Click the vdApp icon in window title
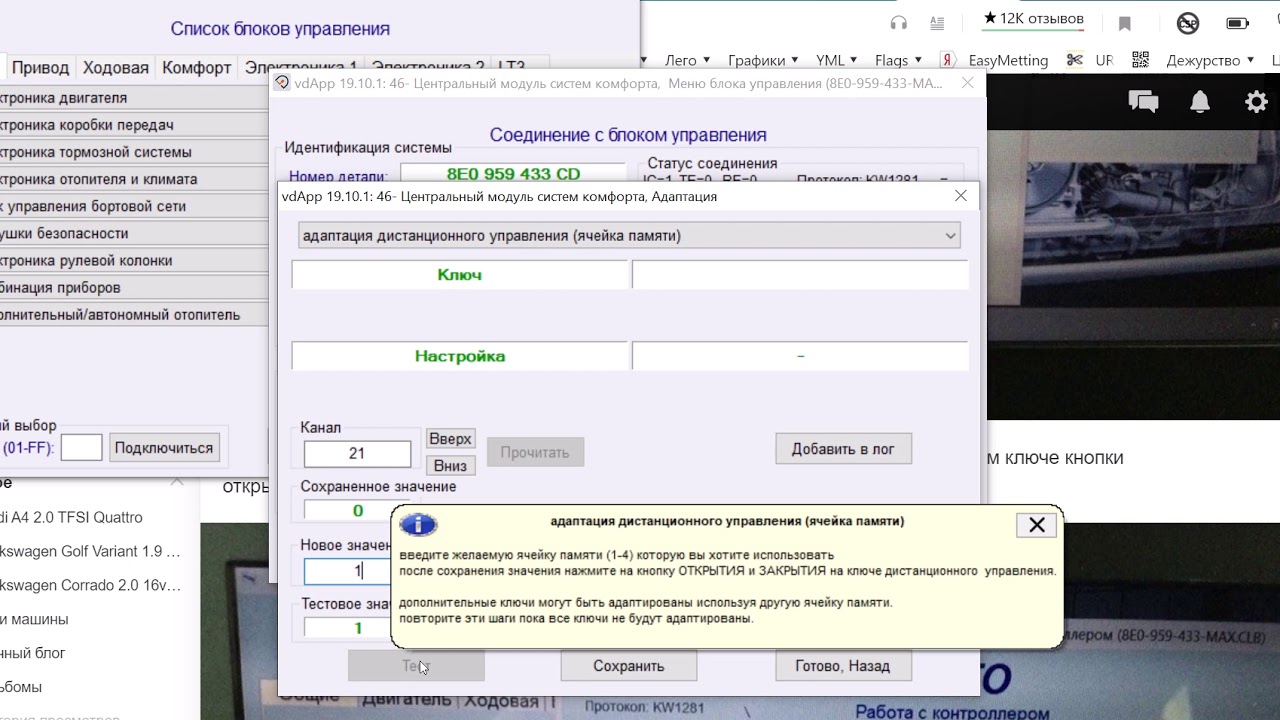 pos(282,83)
